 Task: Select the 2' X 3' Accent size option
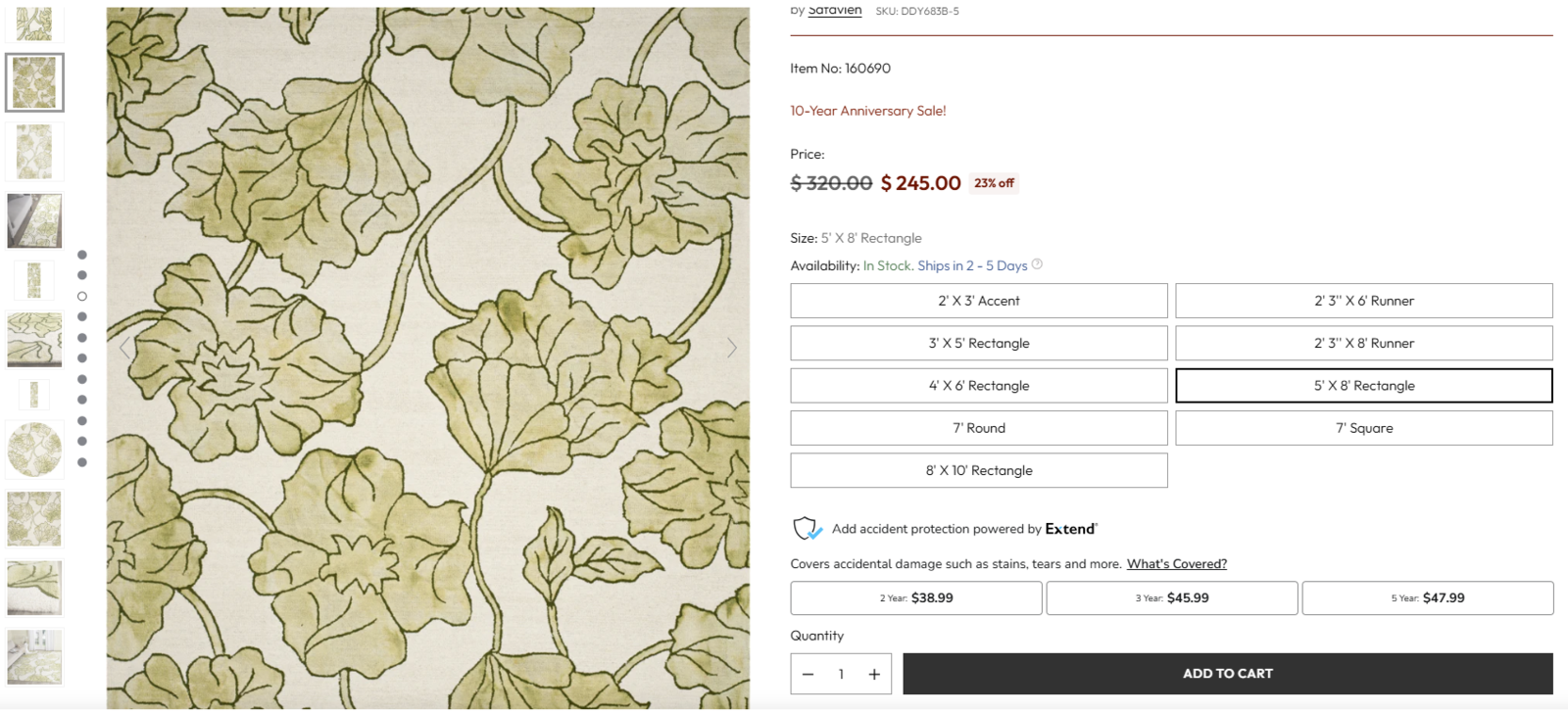pos(977,301)
